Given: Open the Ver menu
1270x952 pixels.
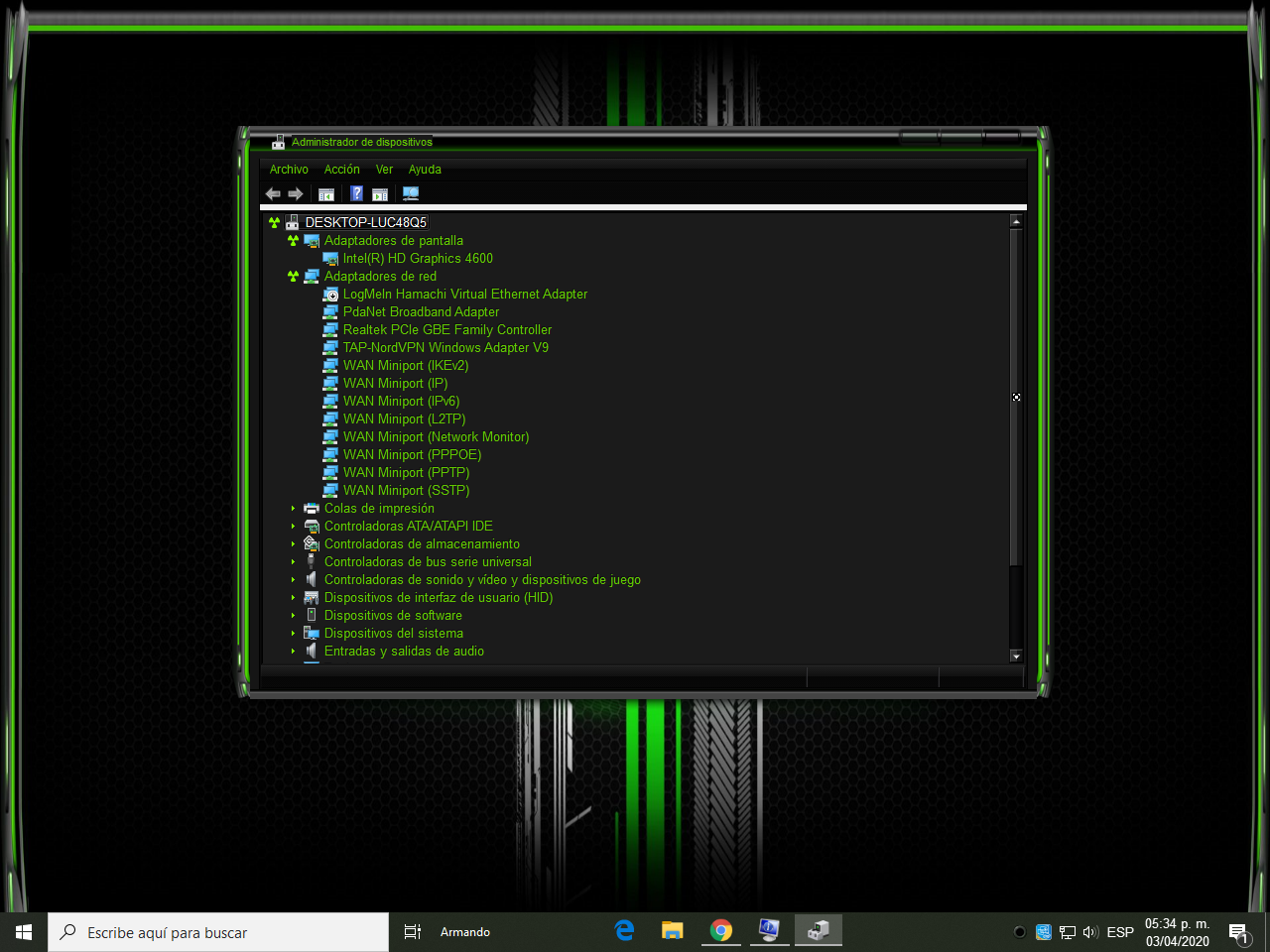Looking at the screenshot, I should (384, 170).
